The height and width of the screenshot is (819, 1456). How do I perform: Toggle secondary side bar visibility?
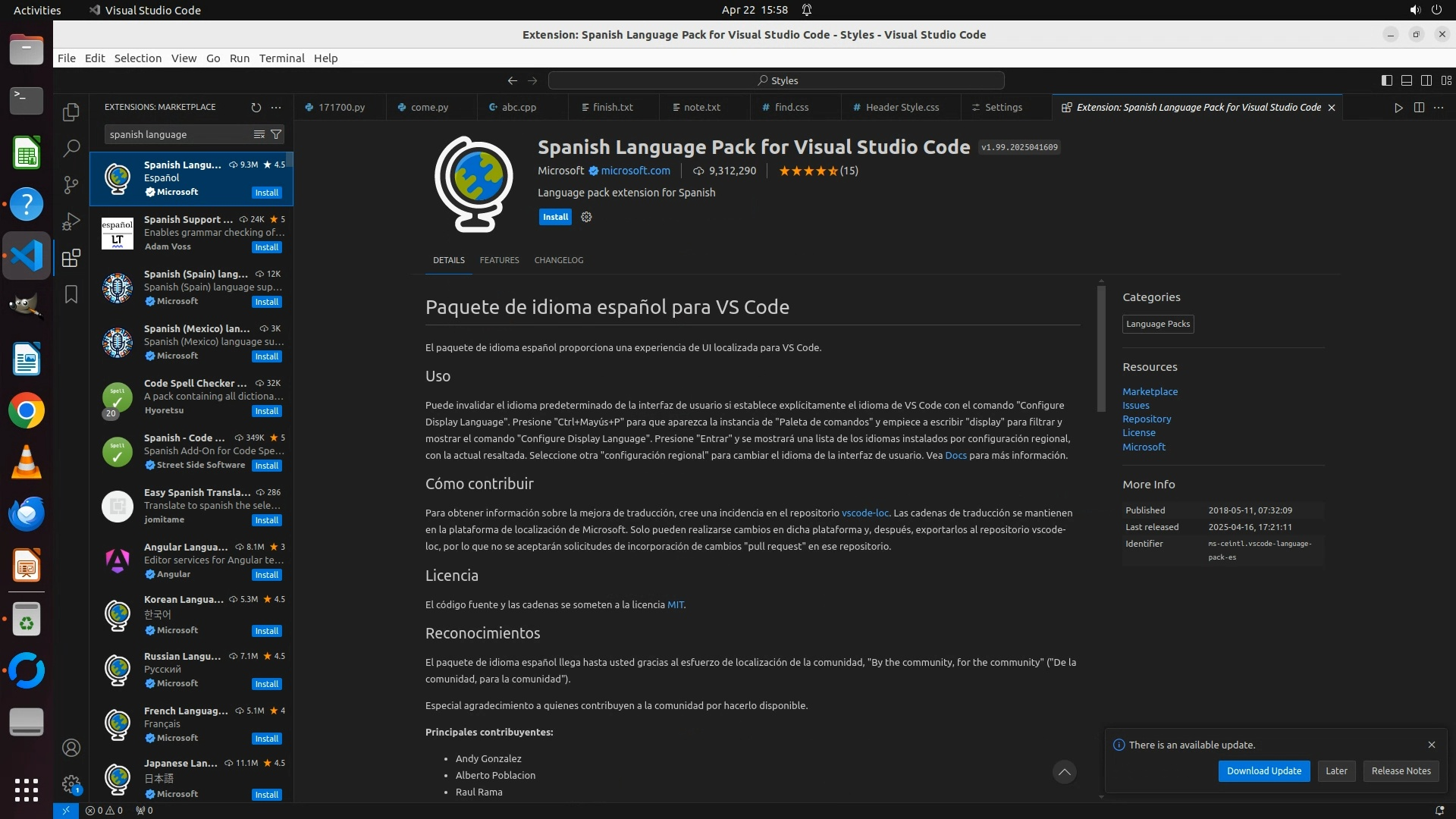pos(1426,80)
